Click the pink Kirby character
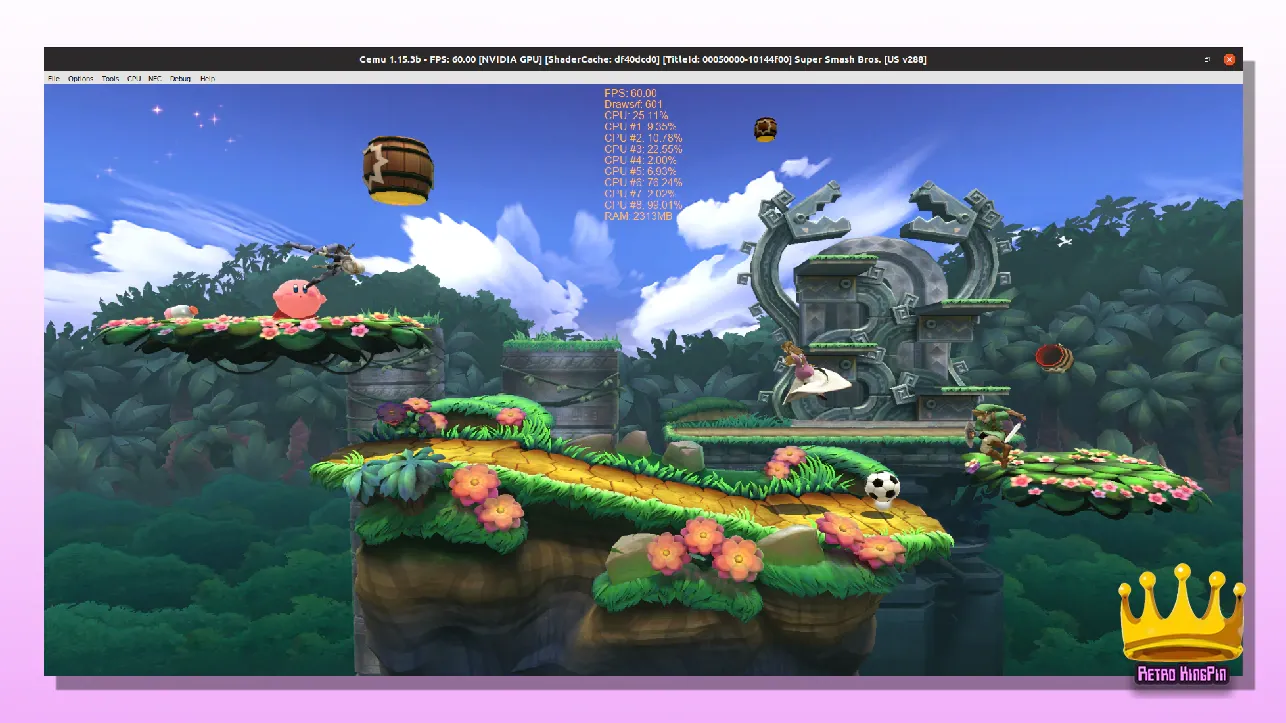Viewport: 1286px width, 723px height. (297, 299)
